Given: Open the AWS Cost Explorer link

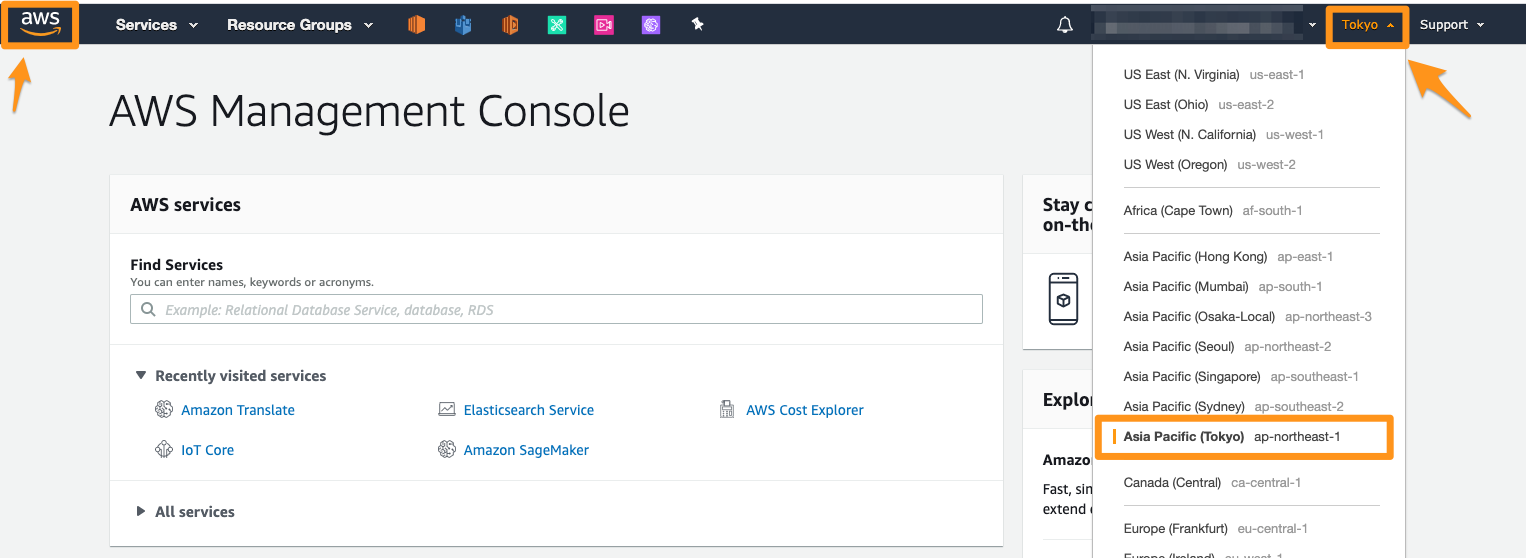Looking at the screenshot, I should [805, 410].
